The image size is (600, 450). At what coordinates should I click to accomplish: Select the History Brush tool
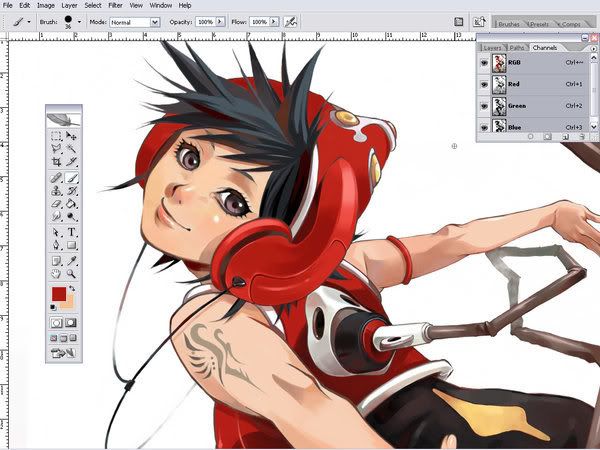(x=71, y=191)
